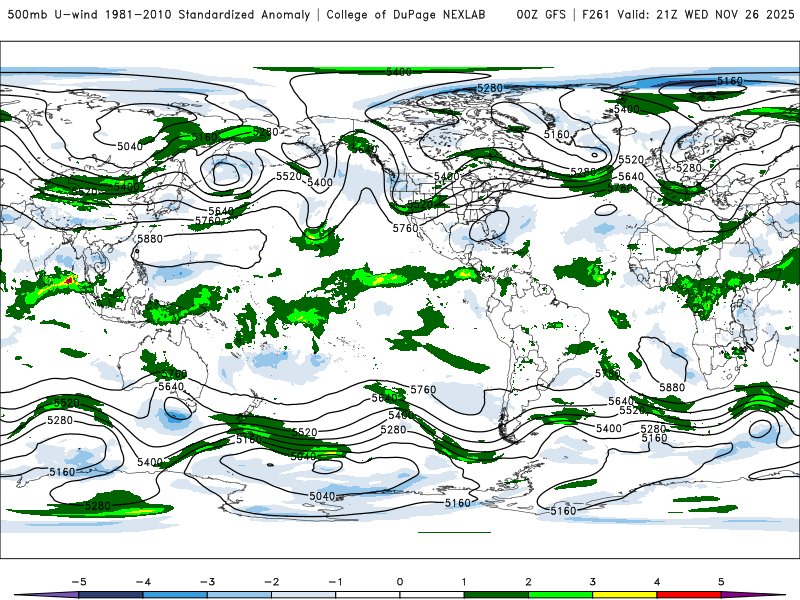Click the bright green colorbar segment between 2 and 3
Viewport: 800px width, 600px height.
(560, 595)
